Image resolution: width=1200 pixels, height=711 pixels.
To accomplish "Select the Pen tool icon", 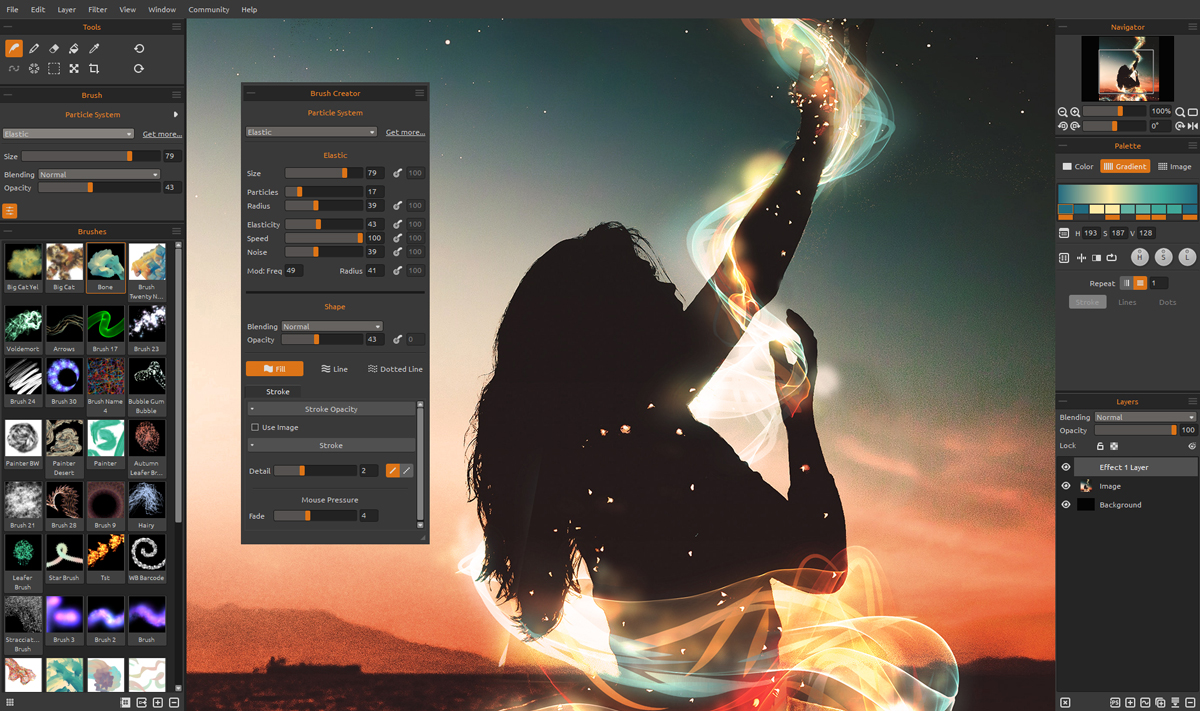I will [34, 48].
